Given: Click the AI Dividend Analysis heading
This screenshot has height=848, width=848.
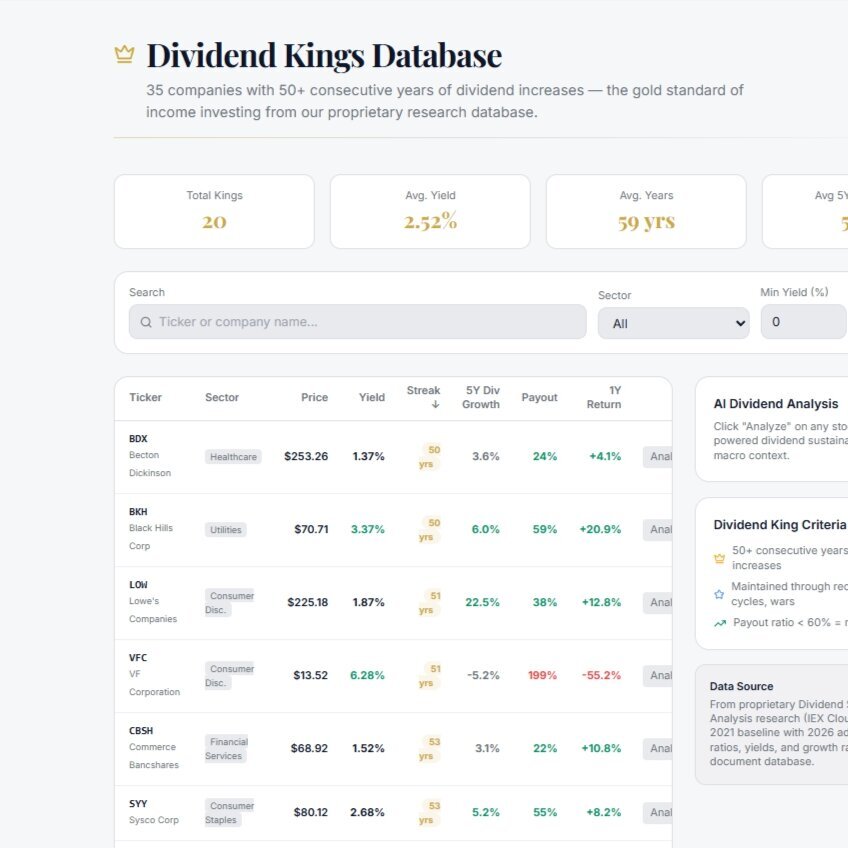Looking at the screenshot, I should 776,404.
